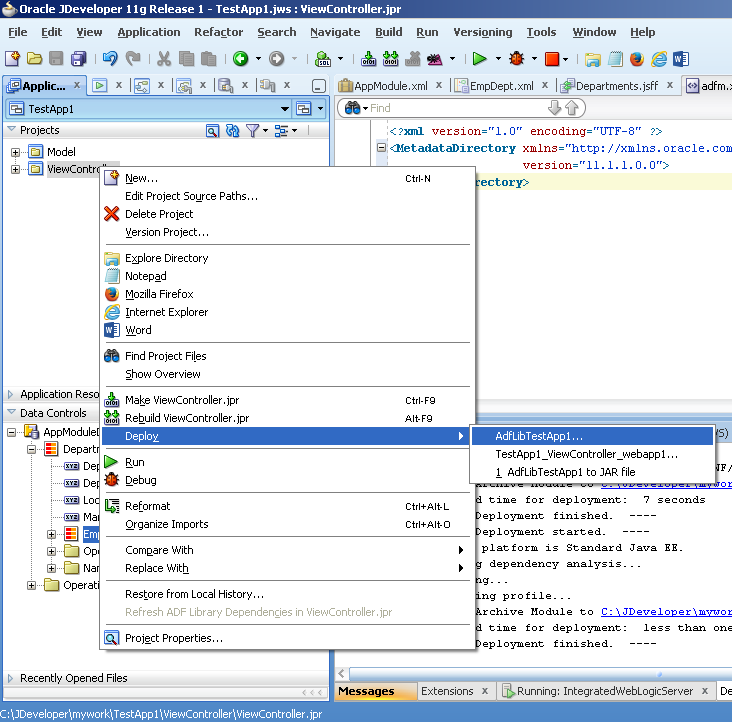Click the Filter funnel icon in Projects

coord(252,131)
